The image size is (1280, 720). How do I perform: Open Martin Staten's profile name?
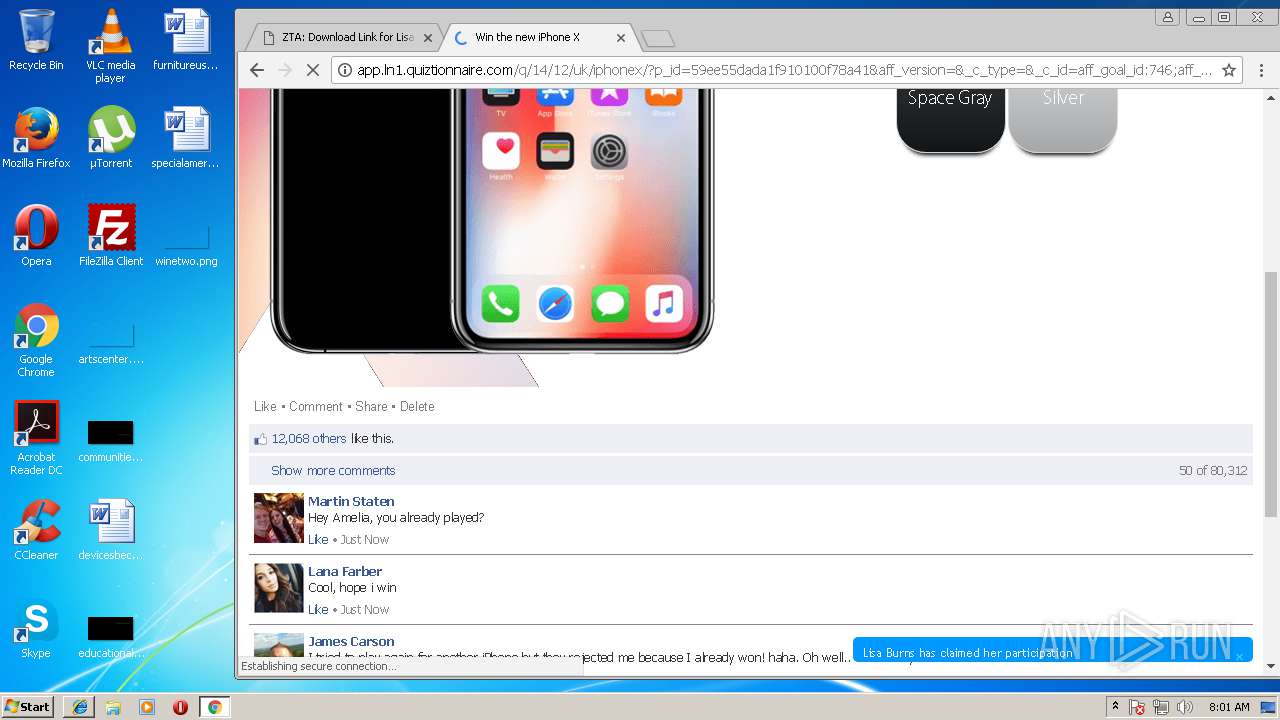pos(351,502)
